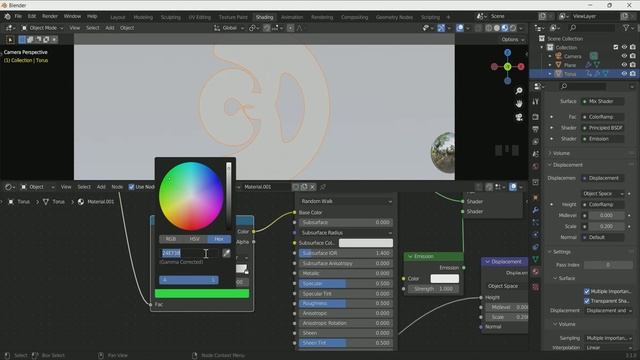Click the Z axis on the navigation gizmo
640x360 pixels.
pyautogui.click(x=507, y=53)
